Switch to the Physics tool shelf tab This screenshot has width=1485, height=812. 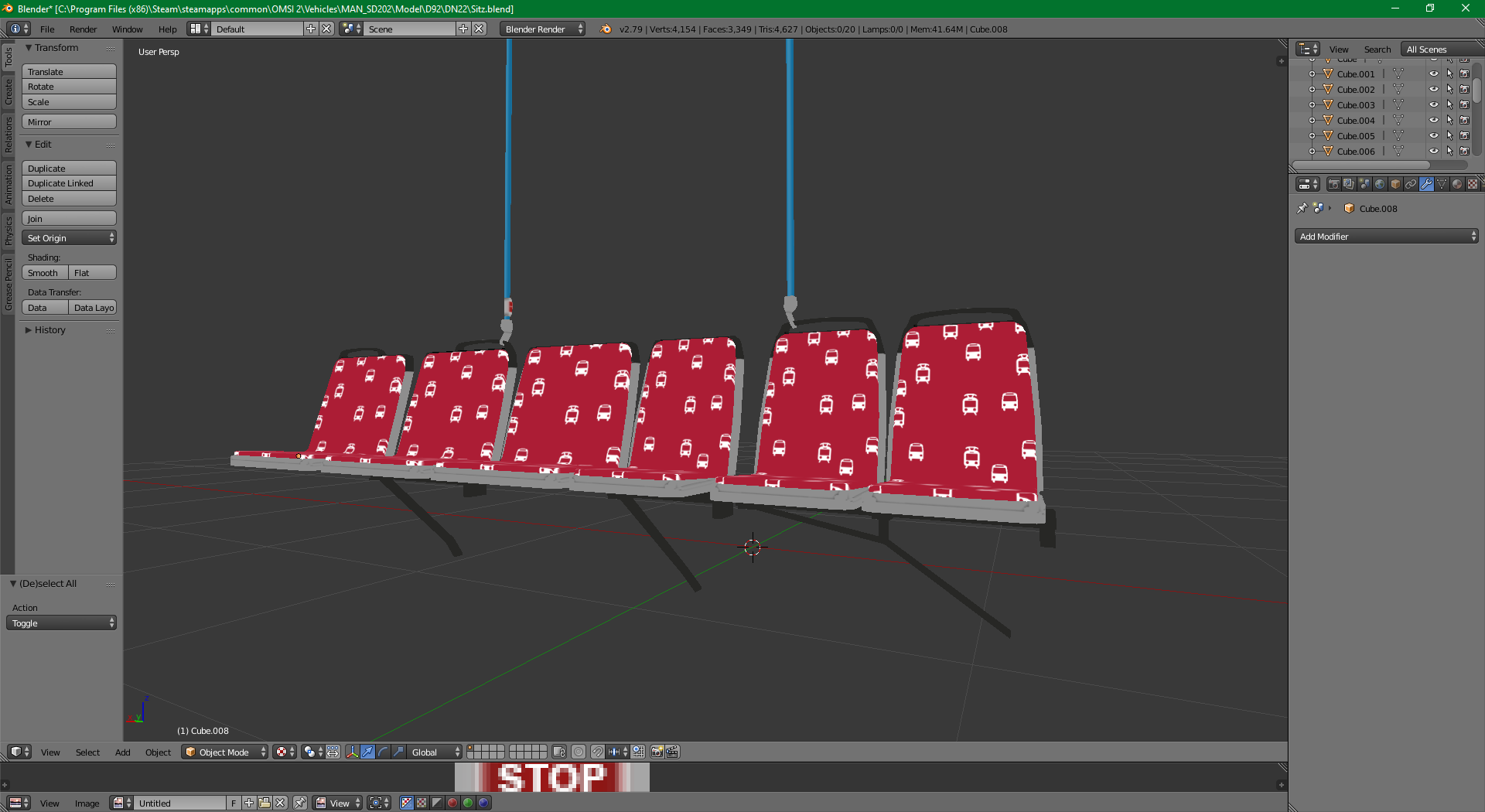(x=9, y=230)
